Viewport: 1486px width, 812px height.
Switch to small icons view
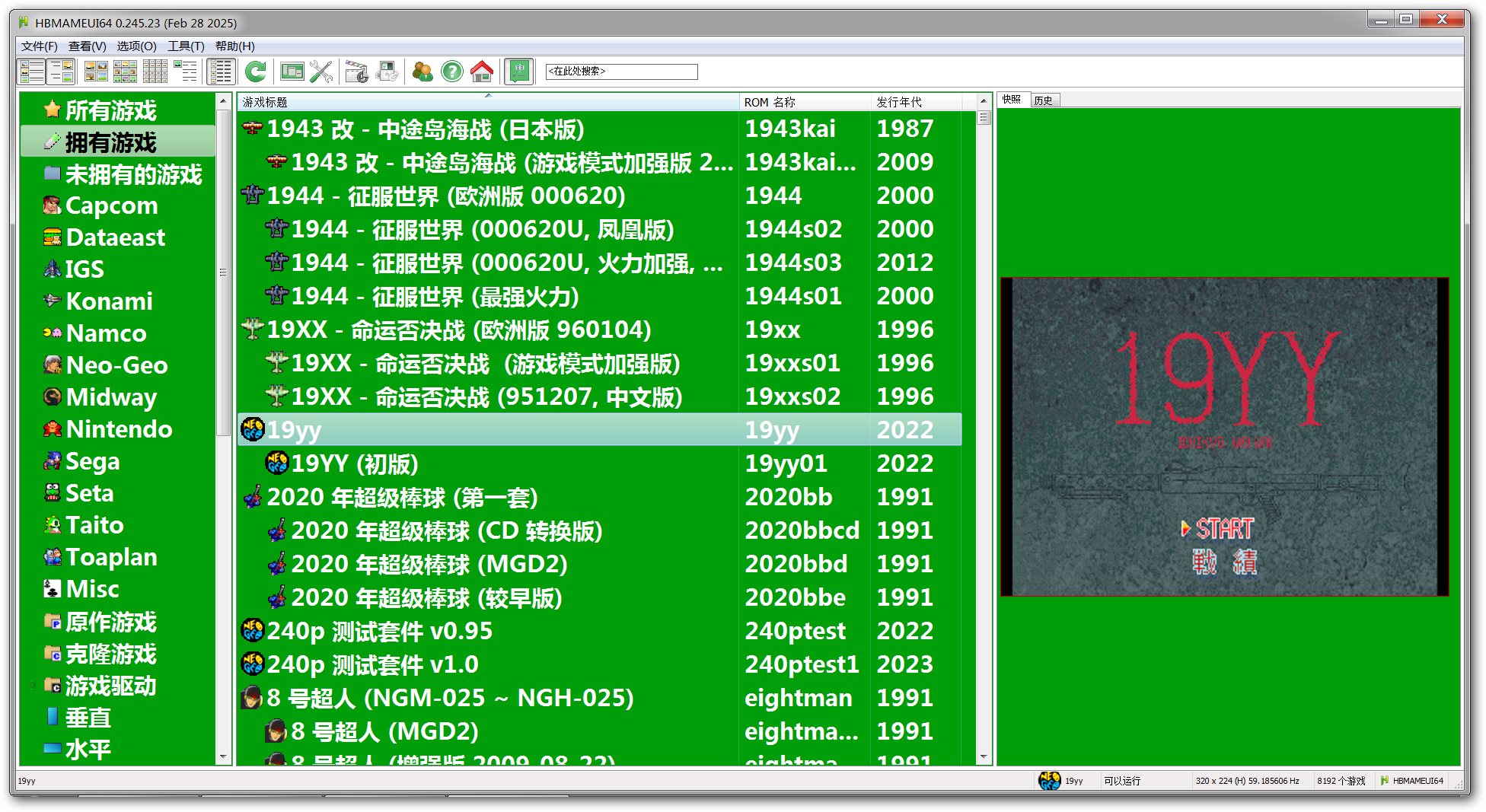click(x=126, y=72)
